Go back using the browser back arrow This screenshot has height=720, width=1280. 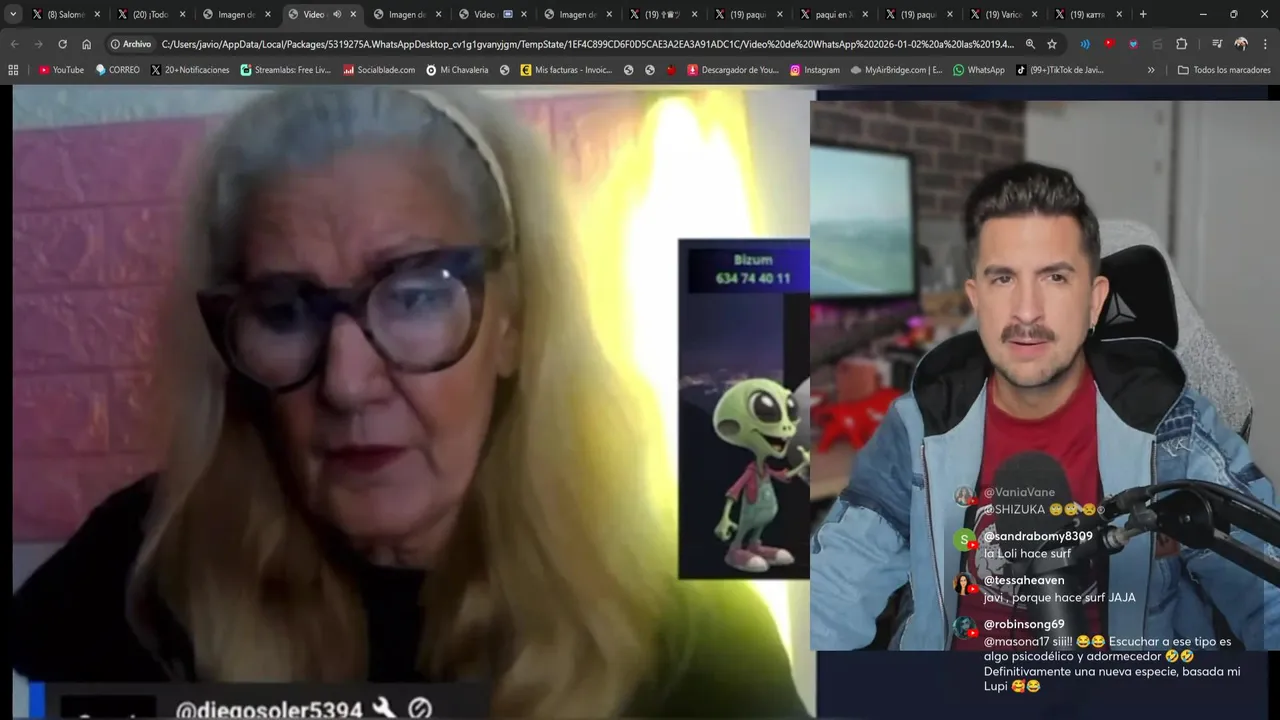[14, 44]
